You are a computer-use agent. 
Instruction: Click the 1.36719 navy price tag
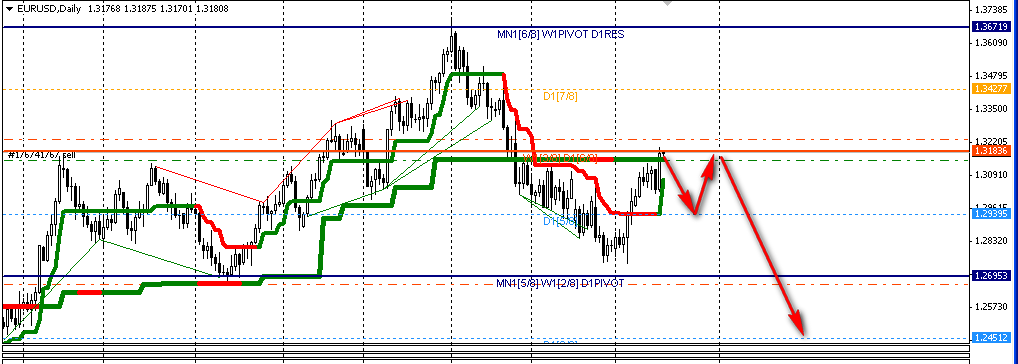(x=989, y=27)
